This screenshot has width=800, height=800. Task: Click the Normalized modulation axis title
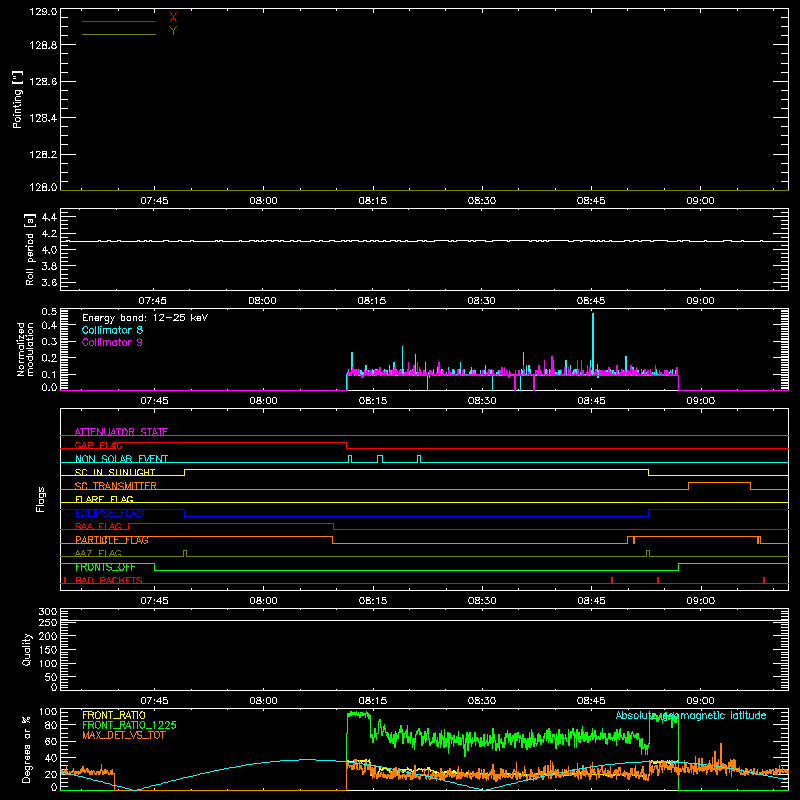pyautogui.click(x=25, y=349)
